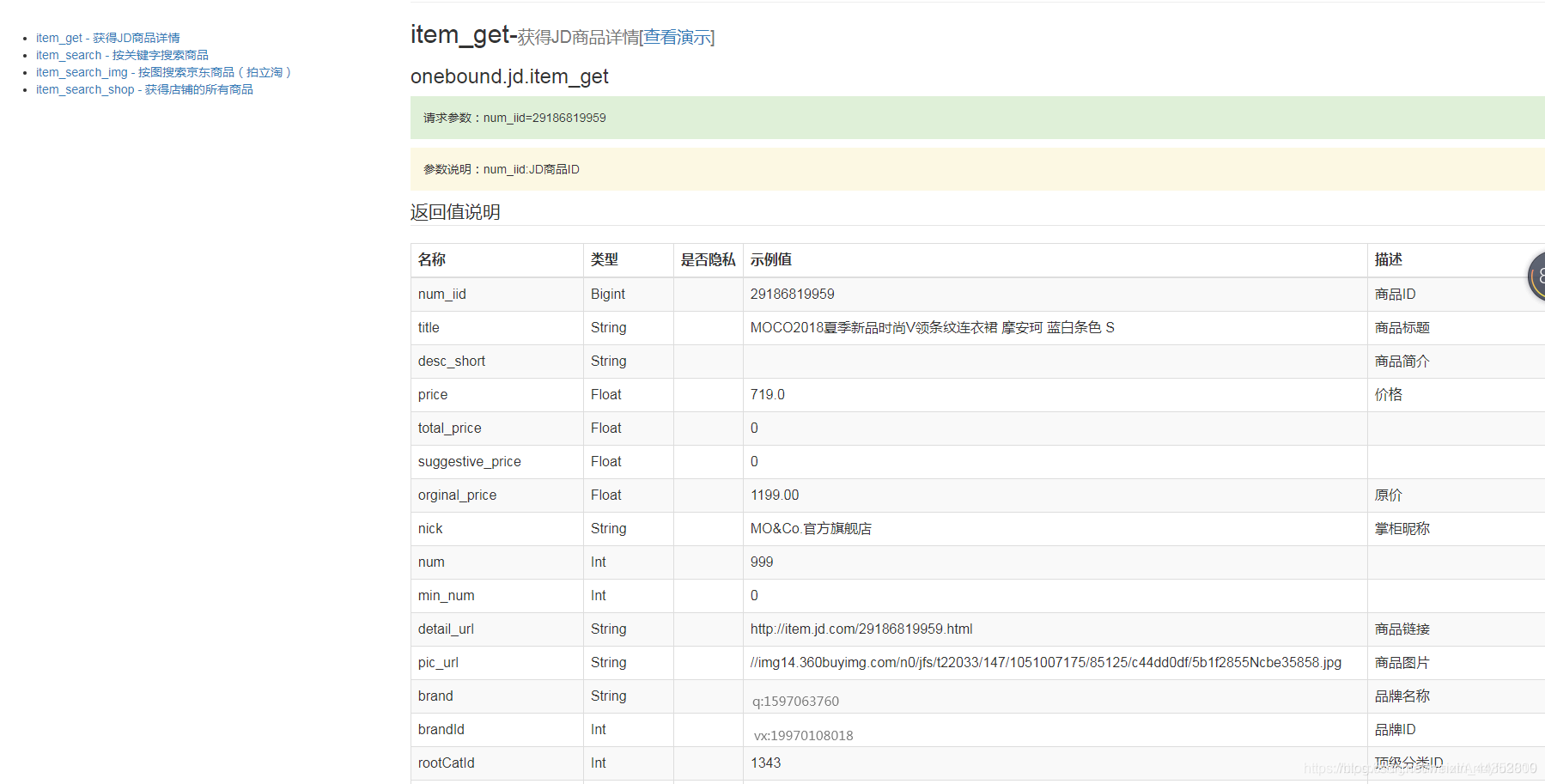Select the 品牌名称 description cell

[1457, 696]
